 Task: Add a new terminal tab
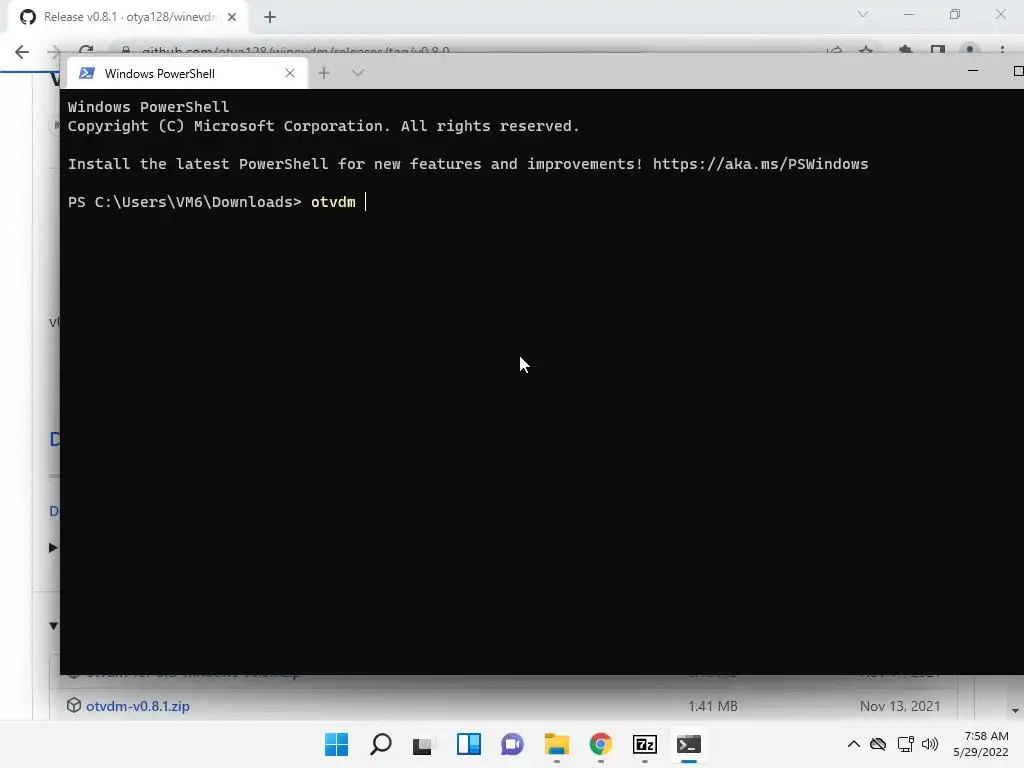[324, 73]
